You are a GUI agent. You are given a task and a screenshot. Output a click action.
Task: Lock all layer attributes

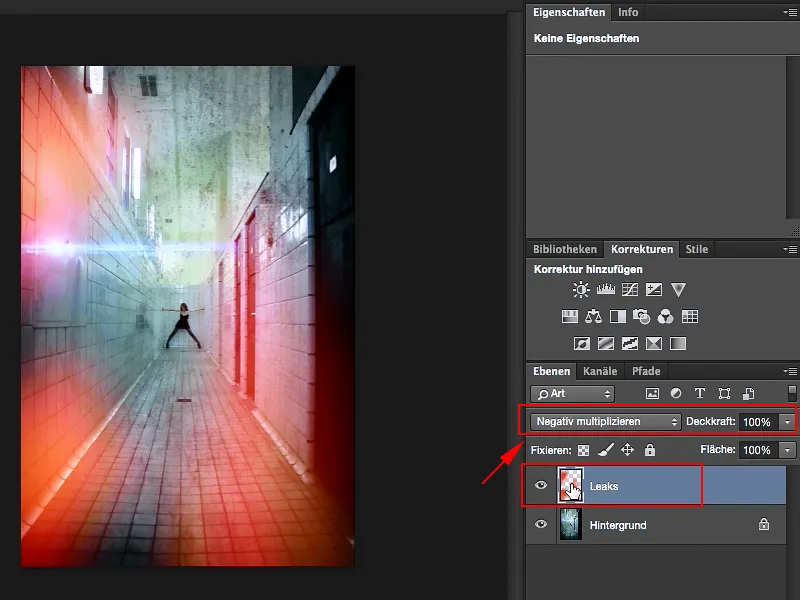649,449
